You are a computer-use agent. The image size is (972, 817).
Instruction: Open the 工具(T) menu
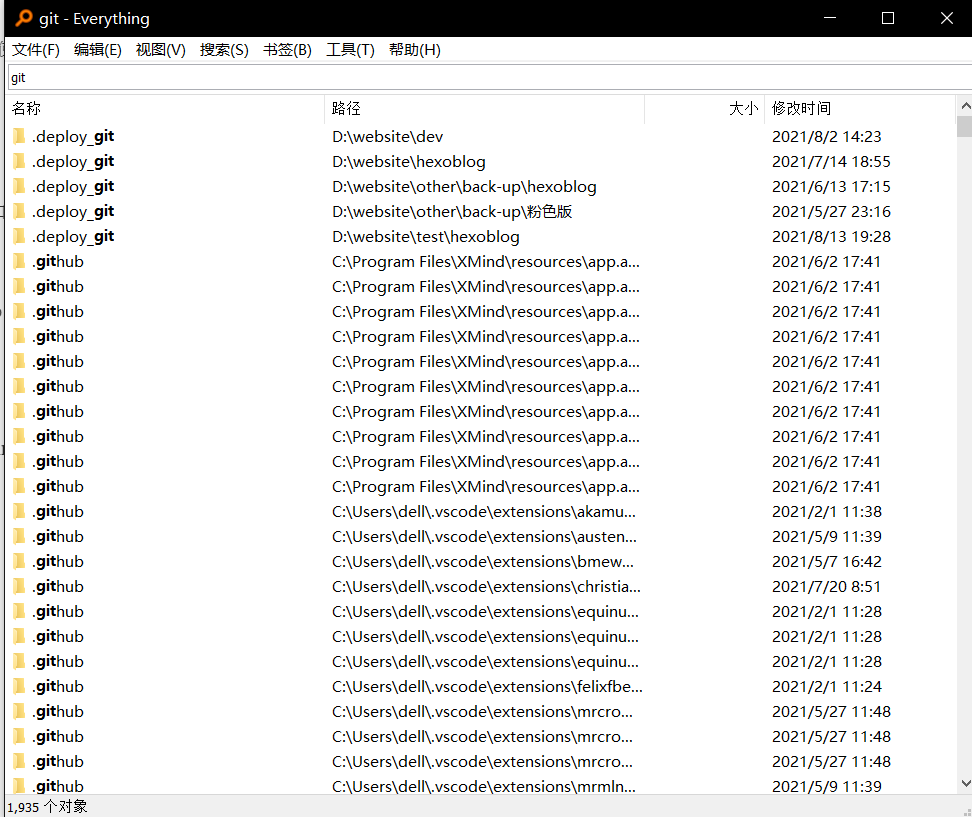pos(350,50)
